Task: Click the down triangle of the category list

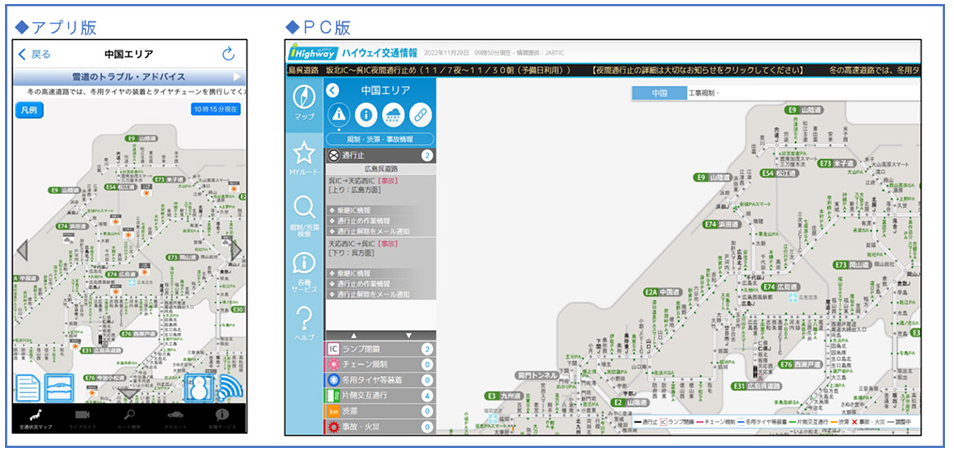Action: [409, 335]
